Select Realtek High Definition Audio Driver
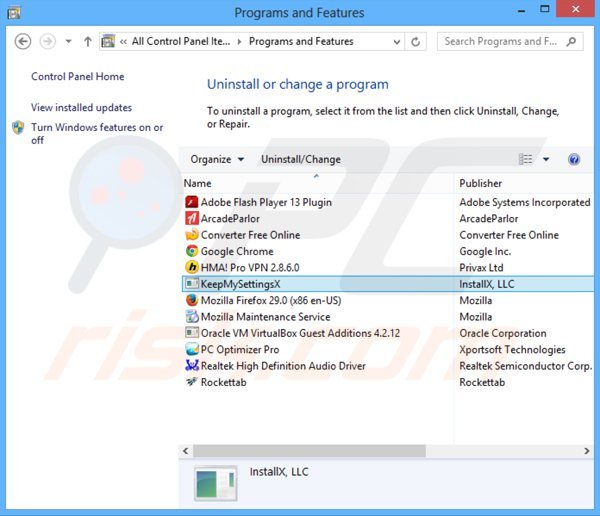This screenshot has width=600, height=516. [x=283, y=366]
